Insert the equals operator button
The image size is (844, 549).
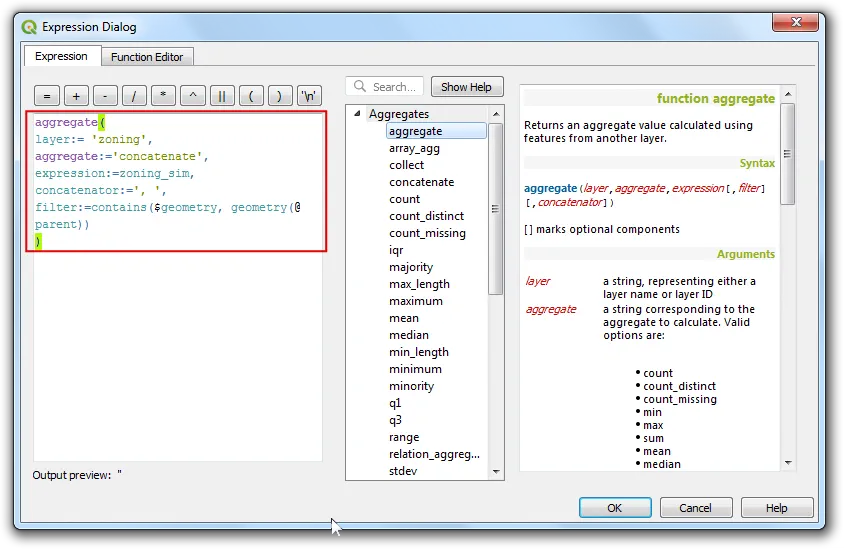pos(47,96)
